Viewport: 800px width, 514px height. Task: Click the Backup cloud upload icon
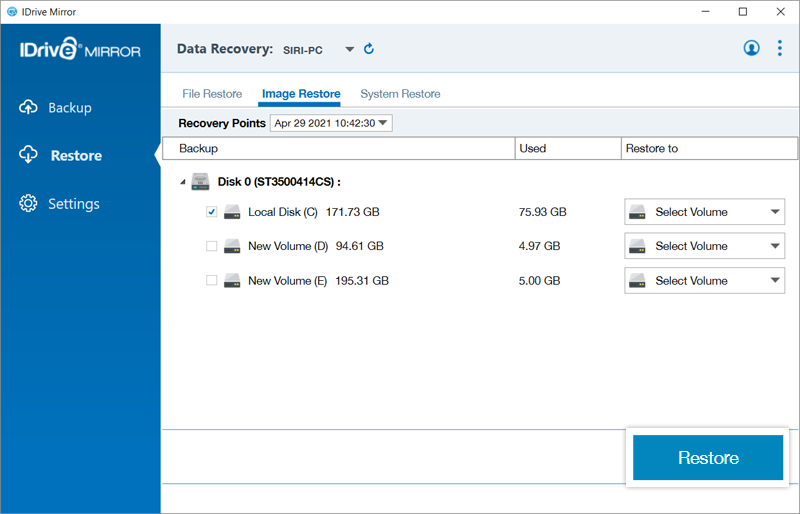[x=29, y=108]
